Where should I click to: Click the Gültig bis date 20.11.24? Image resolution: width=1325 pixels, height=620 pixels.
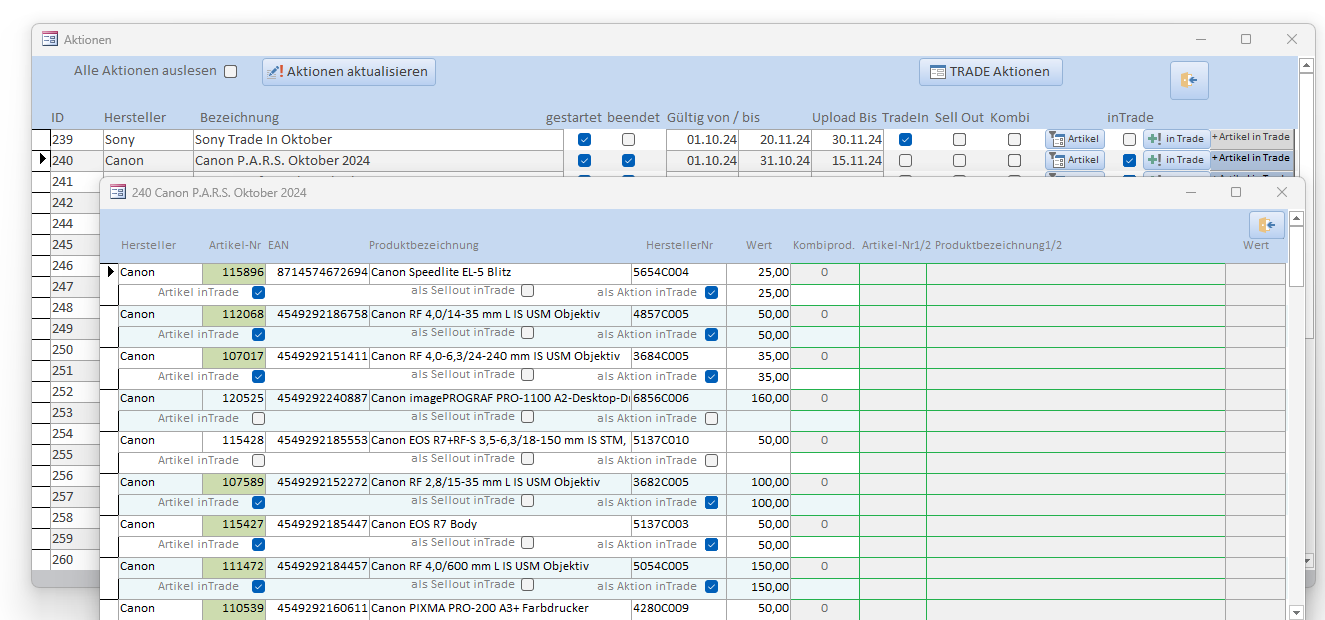[776, 140]
